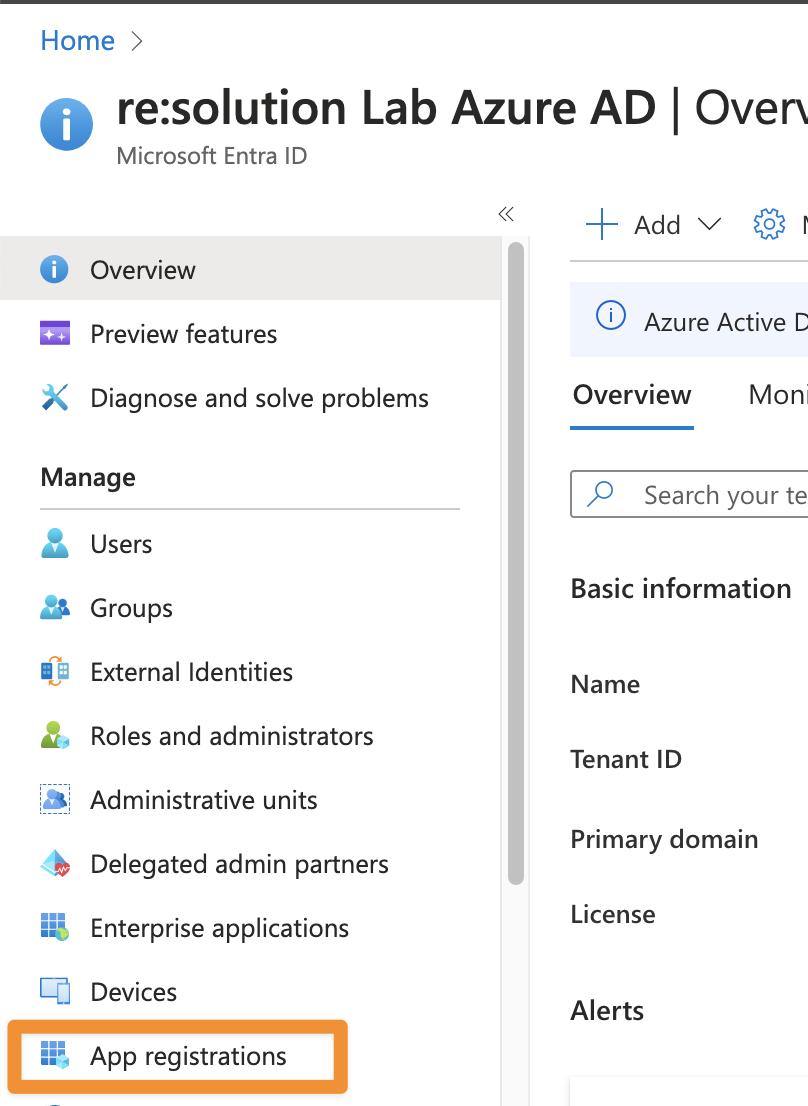Click the Users person icon
This screenshot has width=808, height=1106.
[x=54, y=544]
